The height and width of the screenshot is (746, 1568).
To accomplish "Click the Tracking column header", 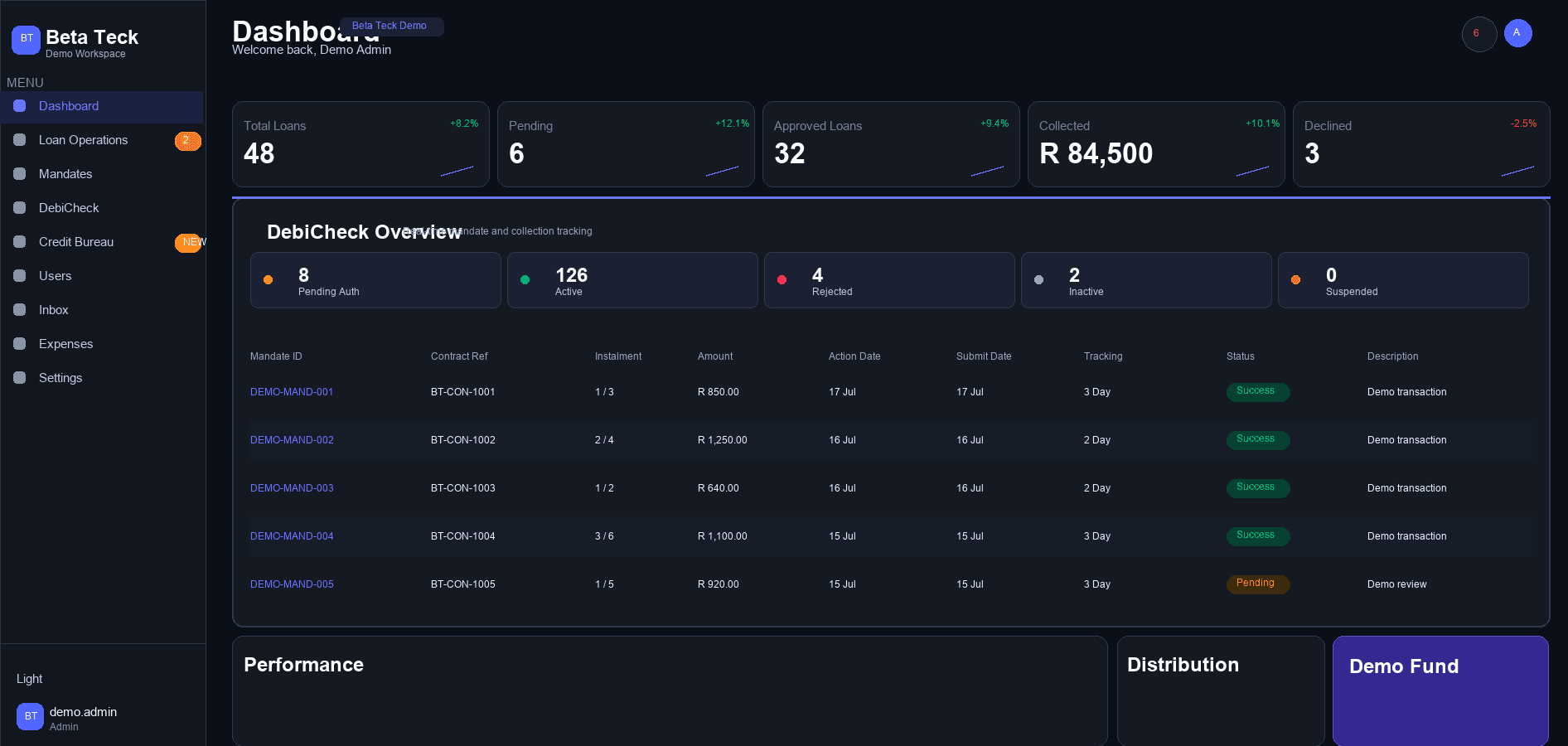I will pyautogui.click(x=1103, y=356).
